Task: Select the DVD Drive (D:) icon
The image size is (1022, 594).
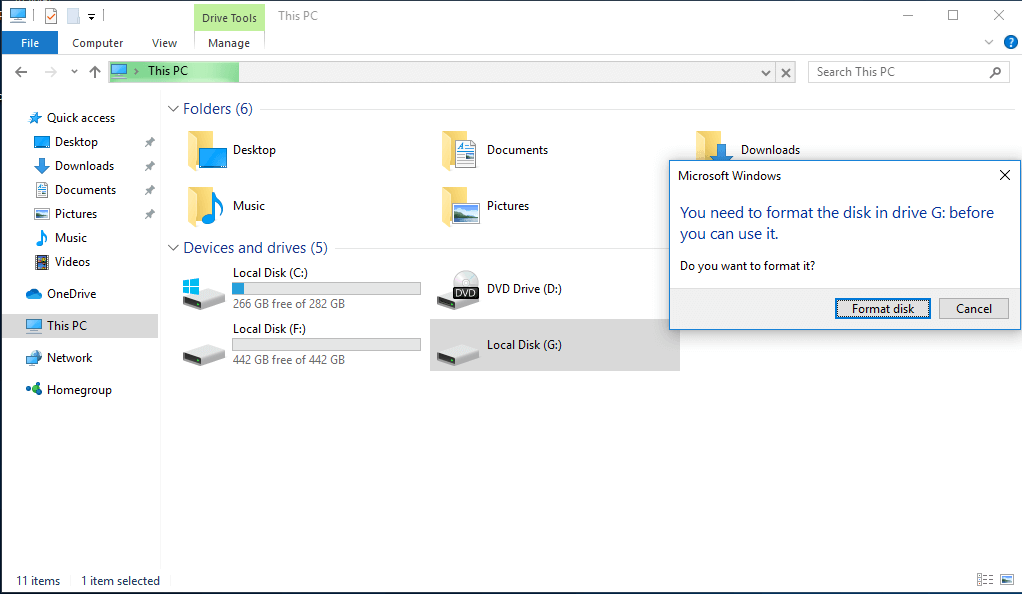Action: click(x=458, y=290)
